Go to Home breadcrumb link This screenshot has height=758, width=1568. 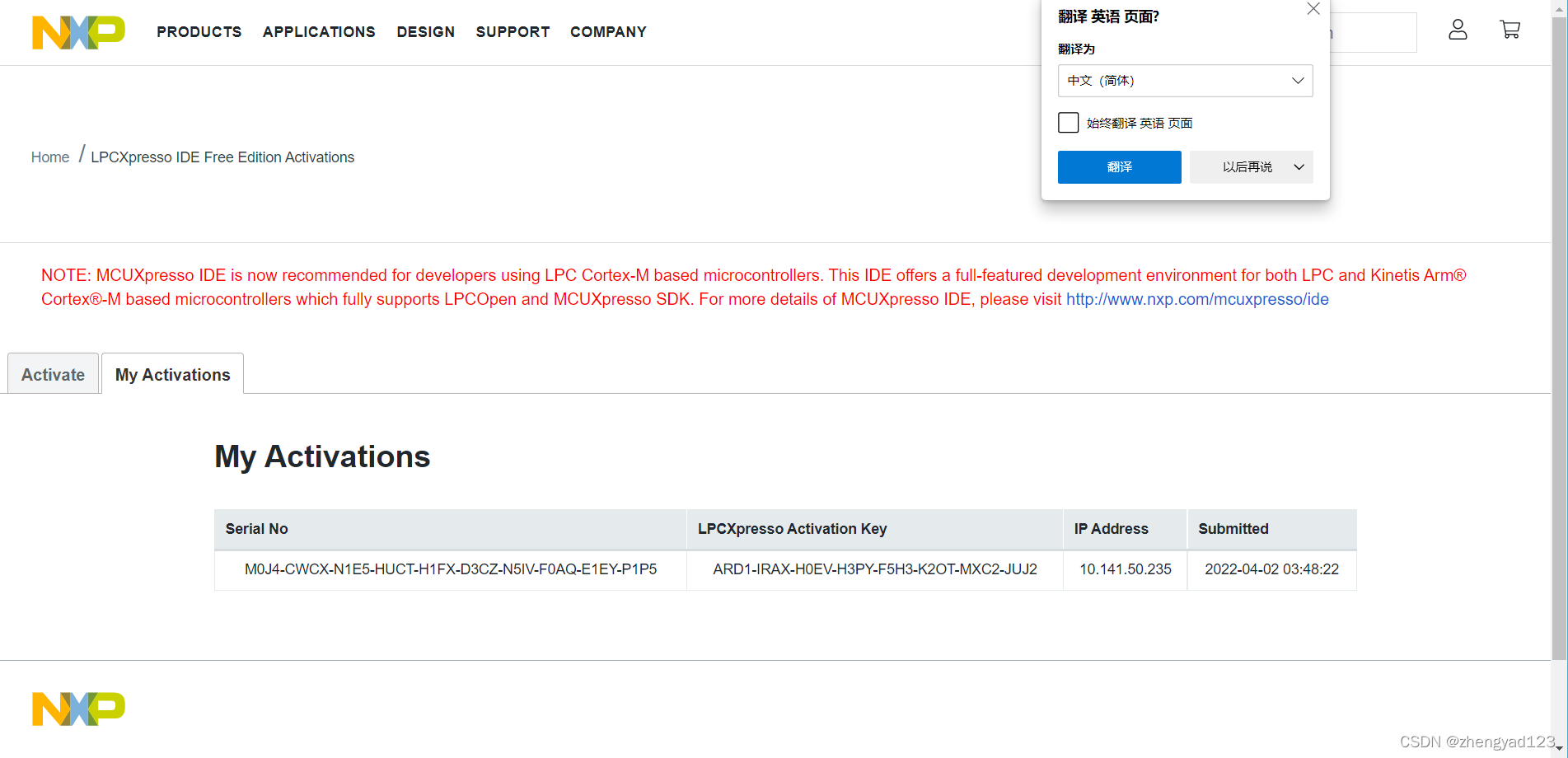[50, 157]
